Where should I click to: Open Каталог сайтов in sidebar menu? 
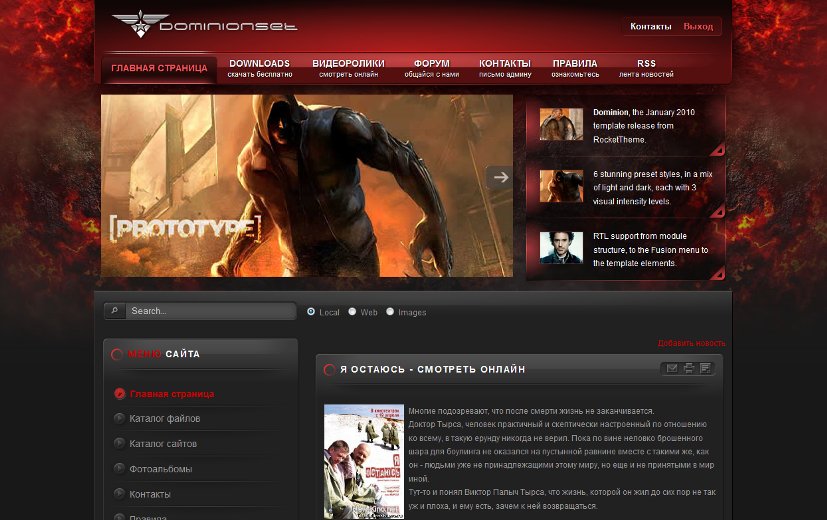click(163, 444)
